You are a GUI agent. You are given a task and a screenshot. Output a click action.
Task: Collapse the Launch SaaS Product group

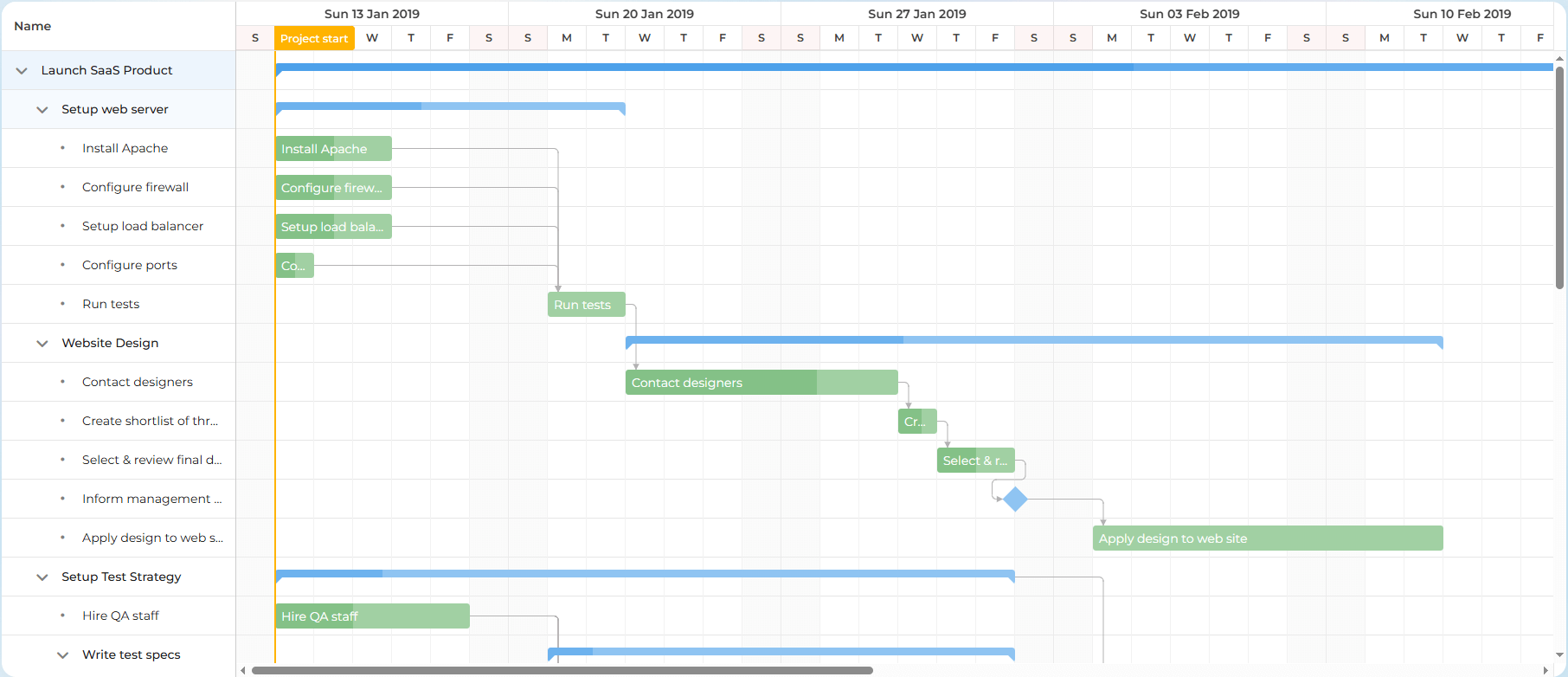(22, 71)
